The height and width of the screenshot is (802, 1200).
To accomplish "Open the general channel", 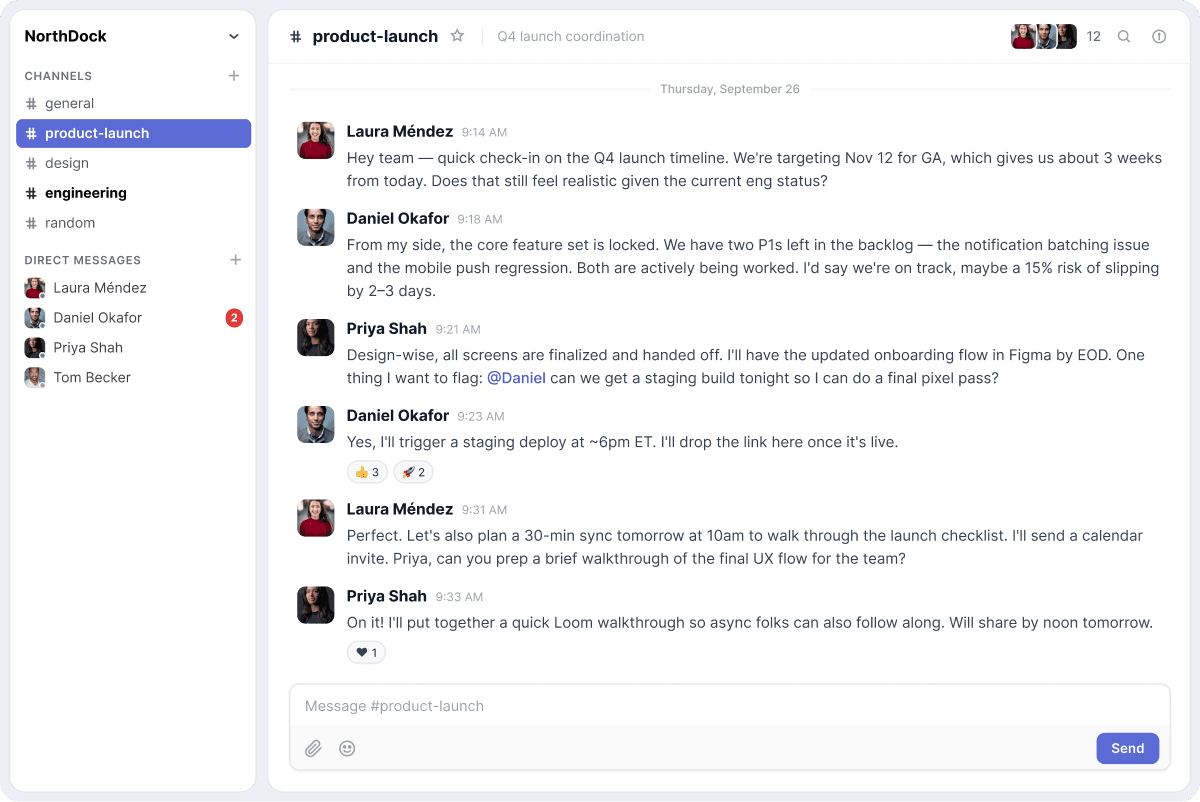I will click(133, 103).
